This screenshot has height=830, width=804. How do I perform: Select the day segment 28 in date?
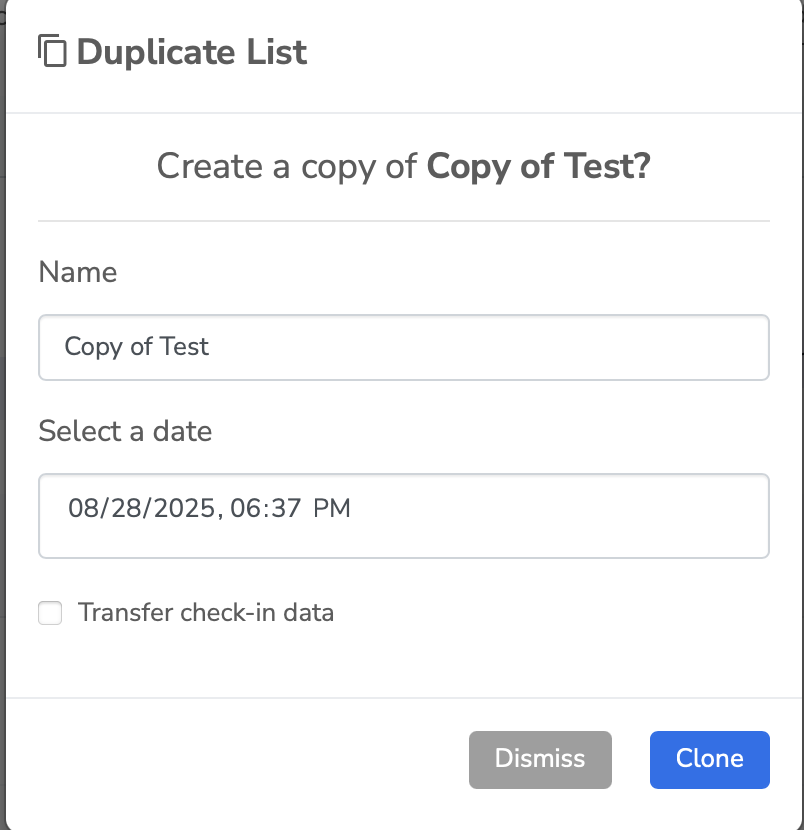[126, 508]
